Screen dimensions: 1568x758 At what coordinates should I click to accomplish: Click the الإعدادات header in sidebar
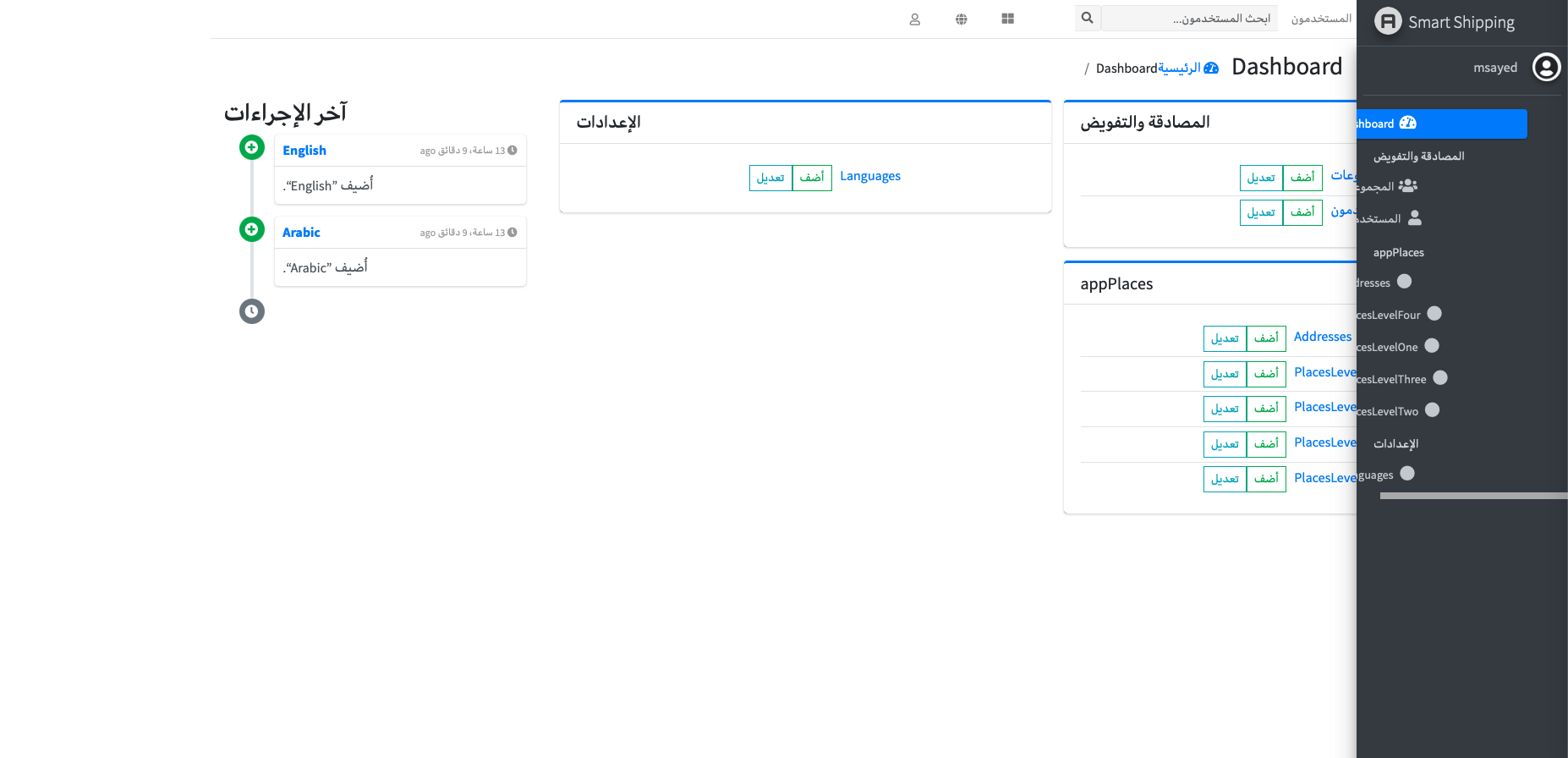click(x=1395, y=443)
